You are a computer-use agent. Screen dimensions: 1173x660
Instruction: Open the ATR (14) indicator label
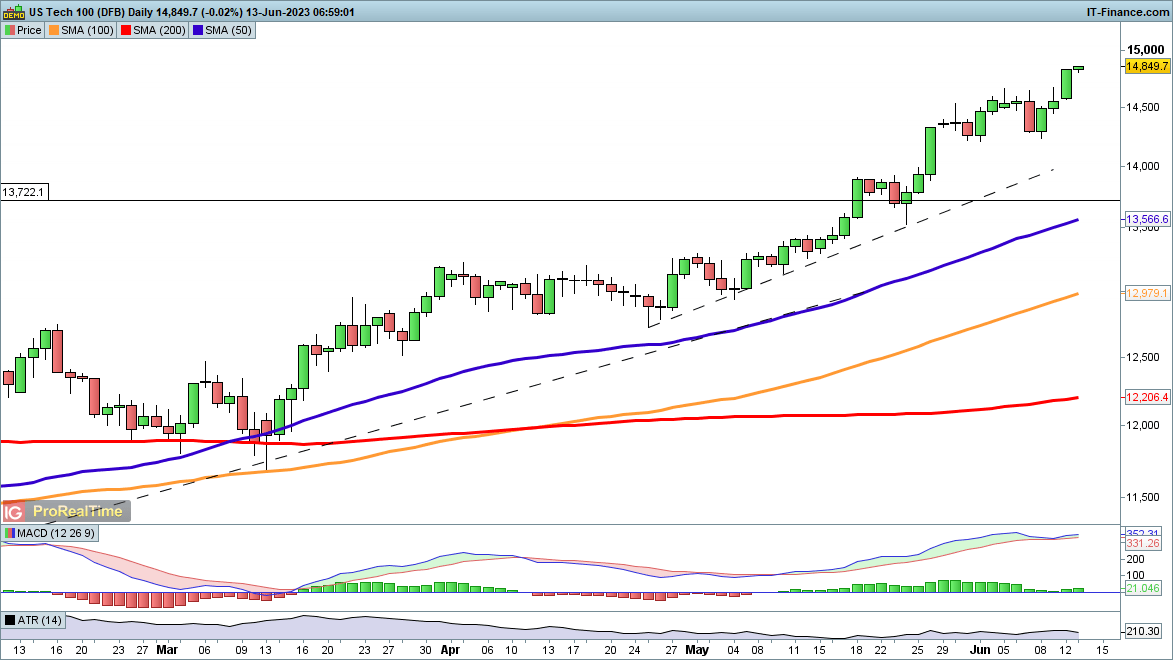click(34, 620)
